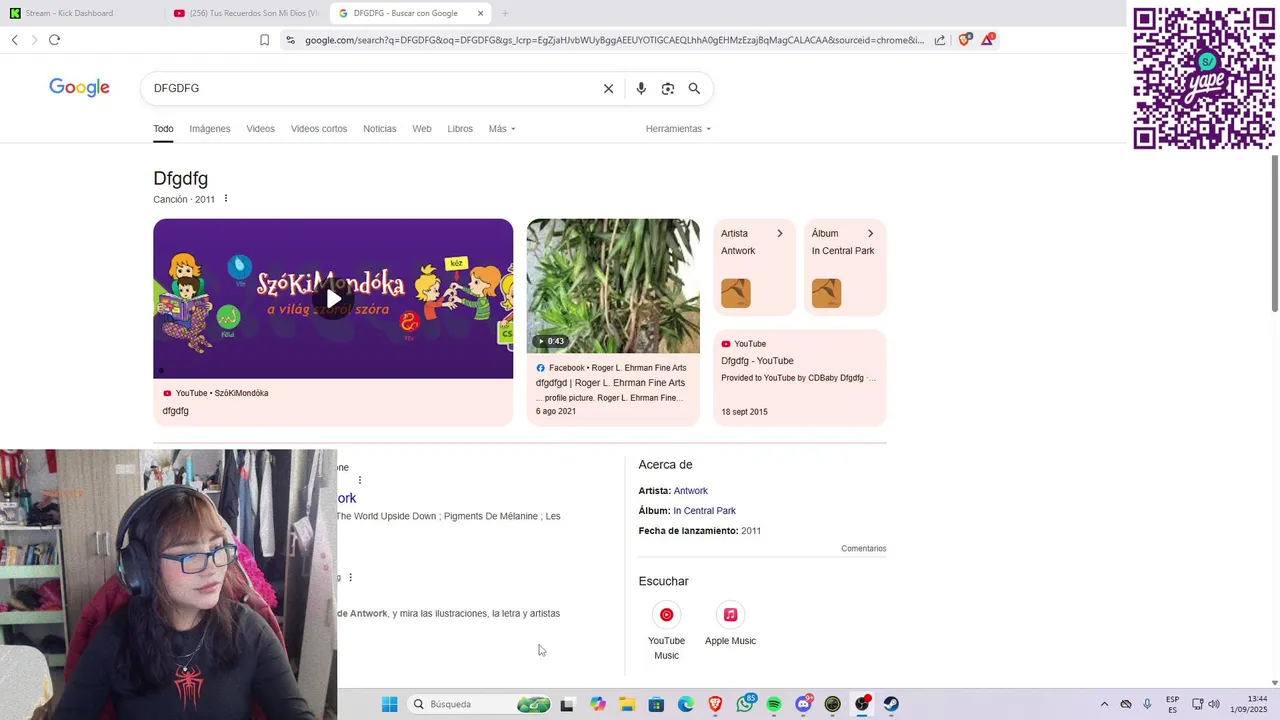Switch to Noticias tab
Screen dimensions: 1280x720
379,129
